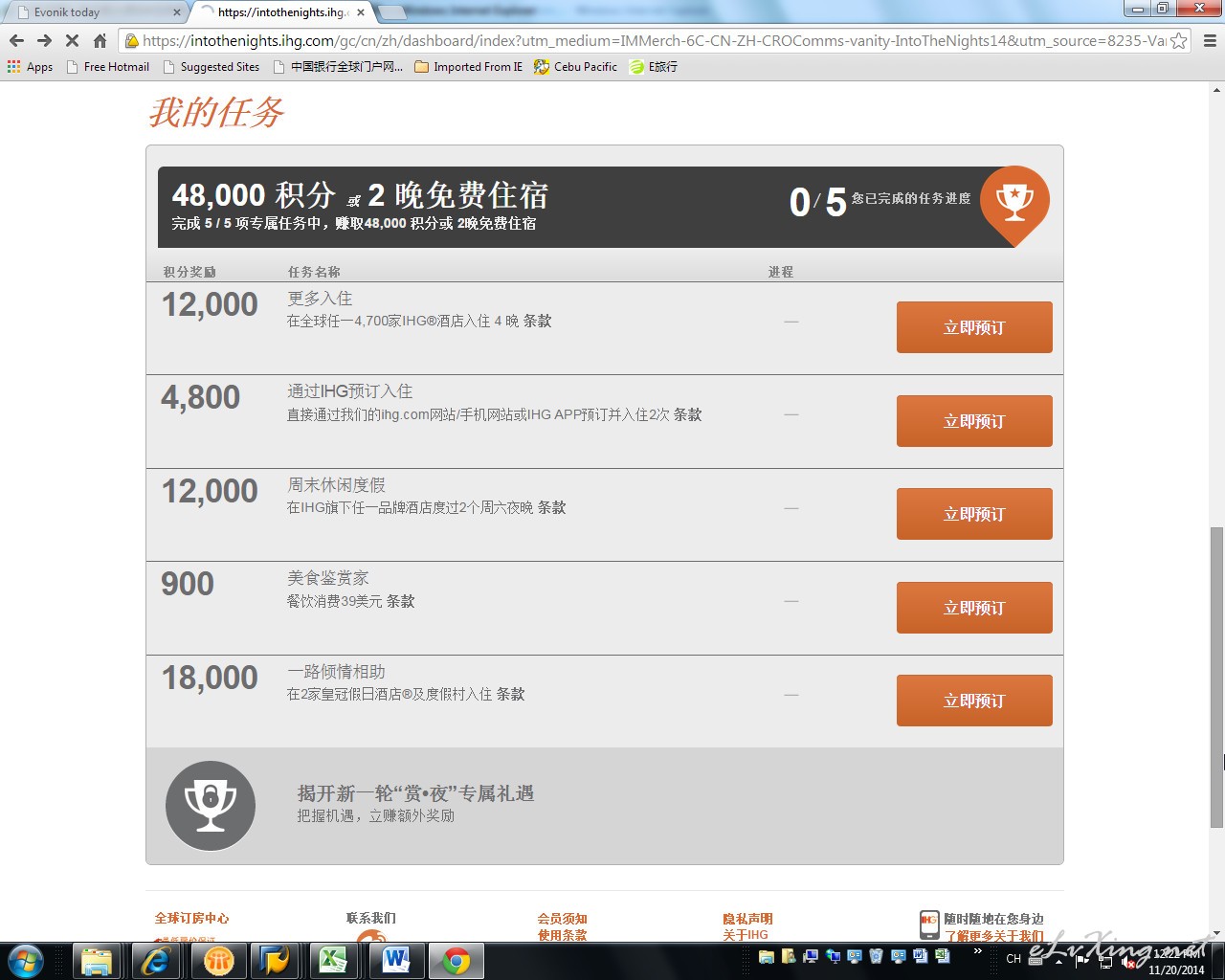
Task: Click the 18,000 points value
Action: (210, 678)
